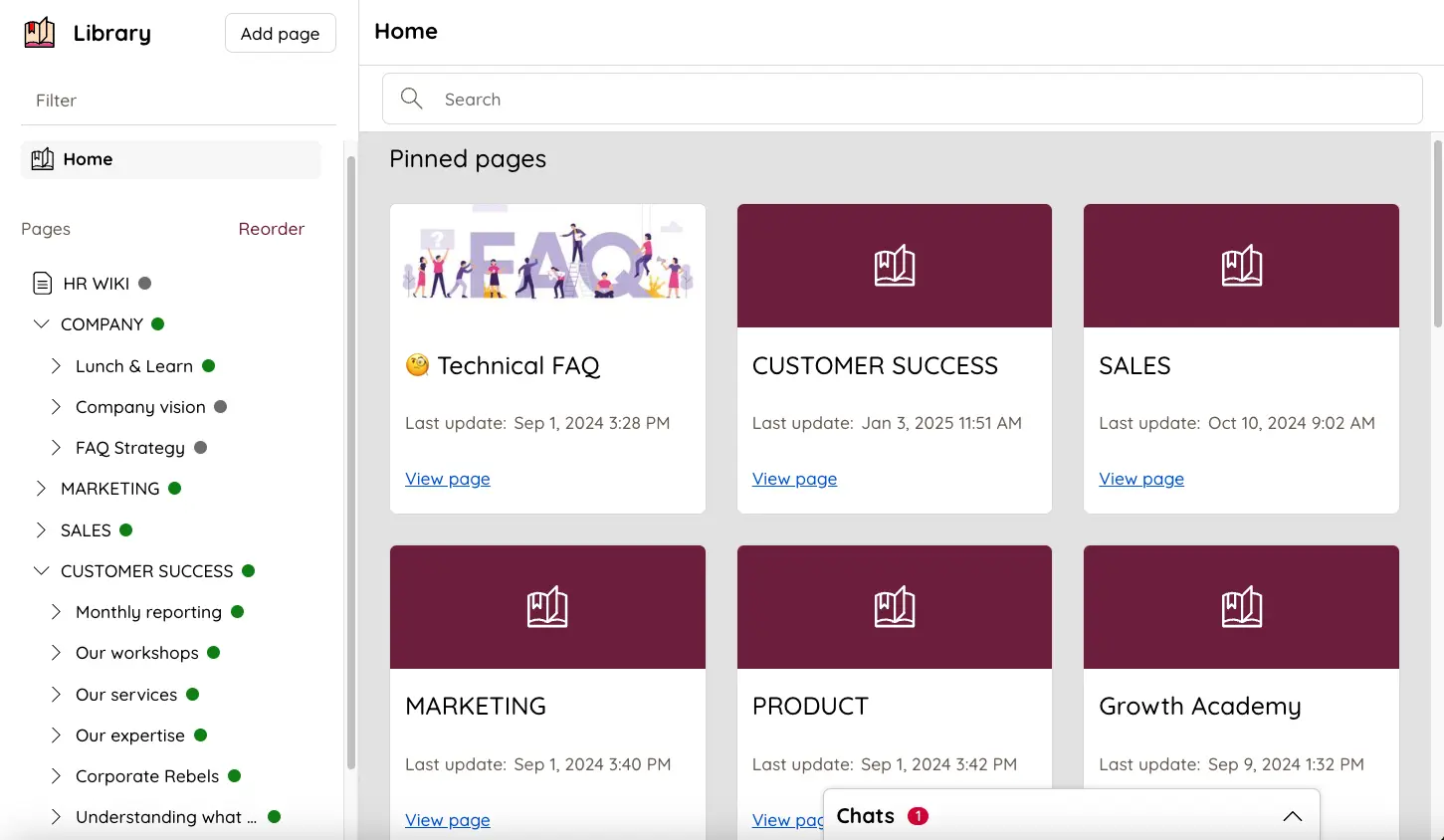Click the Add page button
1444x840 pixels.
coord(280,33)
